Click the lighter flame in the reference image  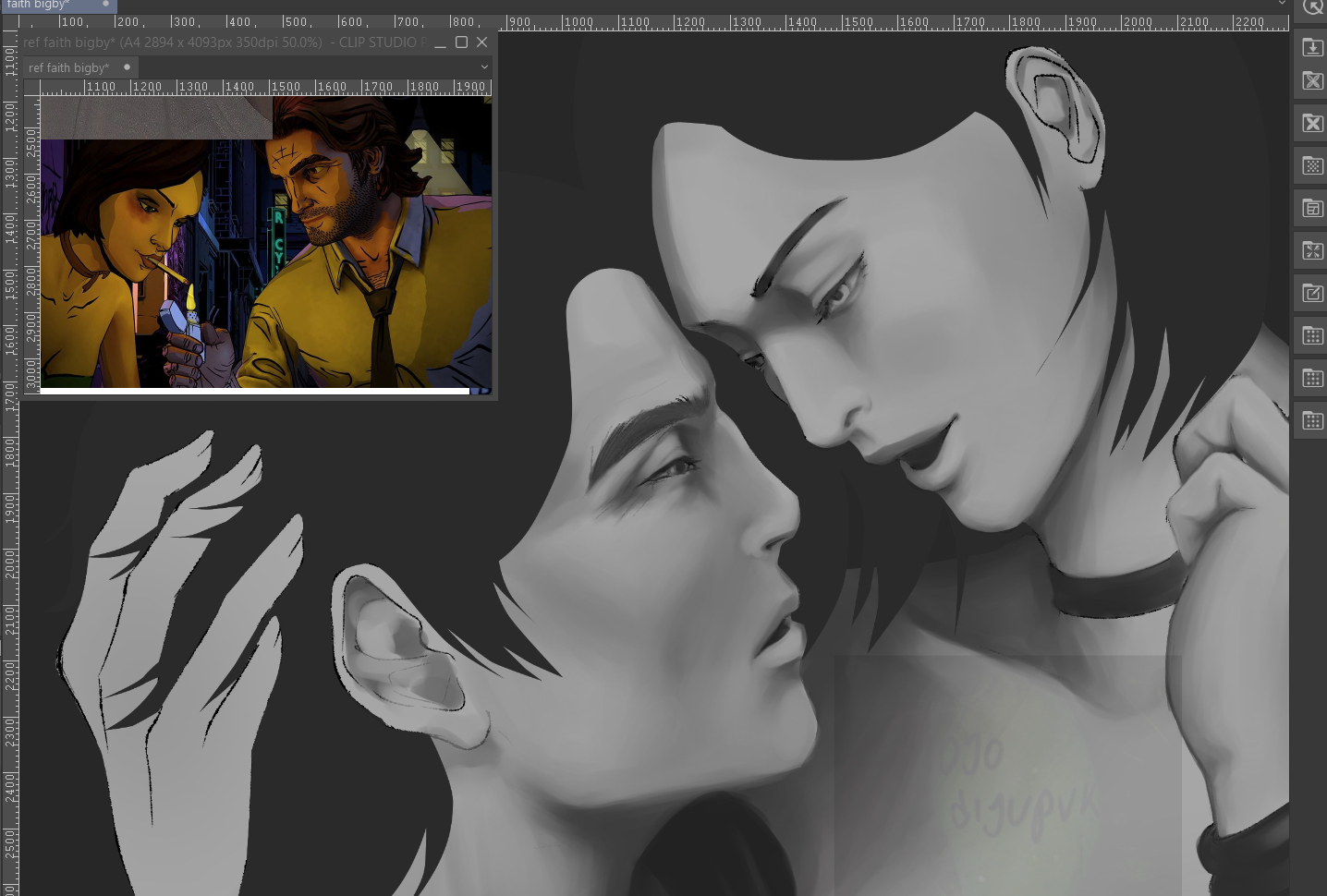[191, 297]
